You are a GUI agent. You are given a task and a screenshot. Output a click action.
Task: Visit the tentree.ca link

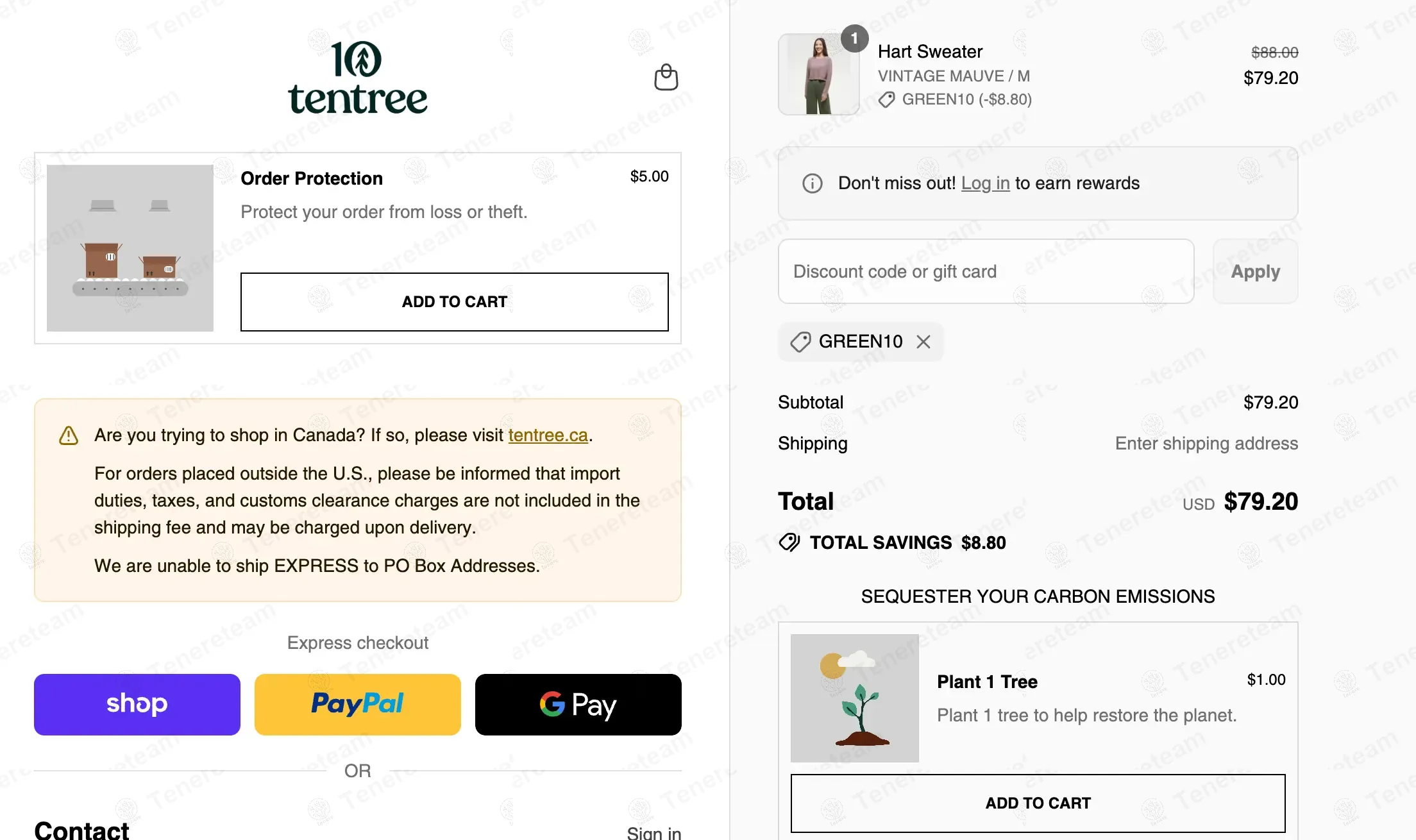point(548,435)
